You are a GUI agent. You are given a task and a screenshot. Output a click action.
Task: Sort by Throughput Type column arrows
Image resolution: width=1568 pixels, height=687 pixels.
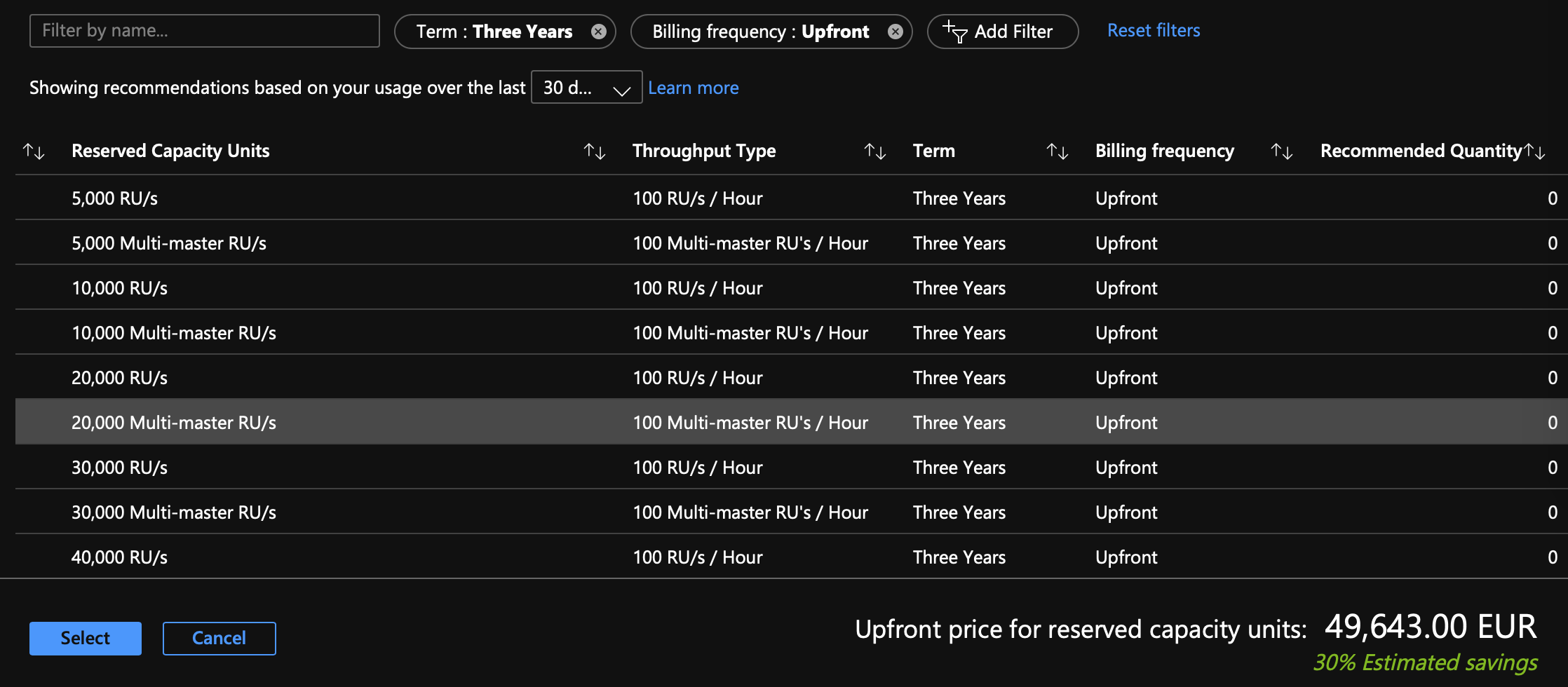[x=875, y=151]
